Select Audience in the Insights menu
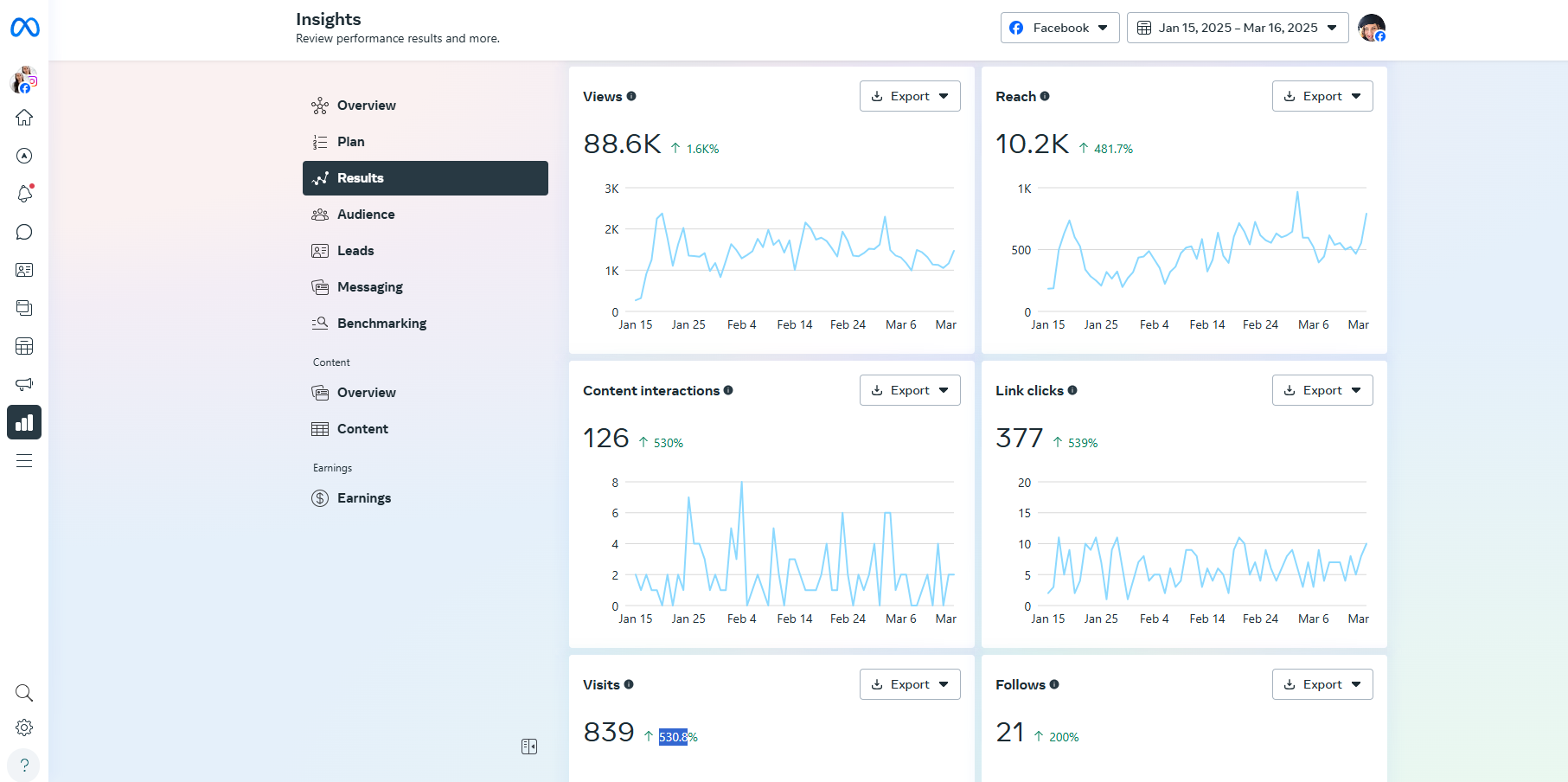Image resolution: width=1568 pixels, height=782 pixels. point(366,215)
